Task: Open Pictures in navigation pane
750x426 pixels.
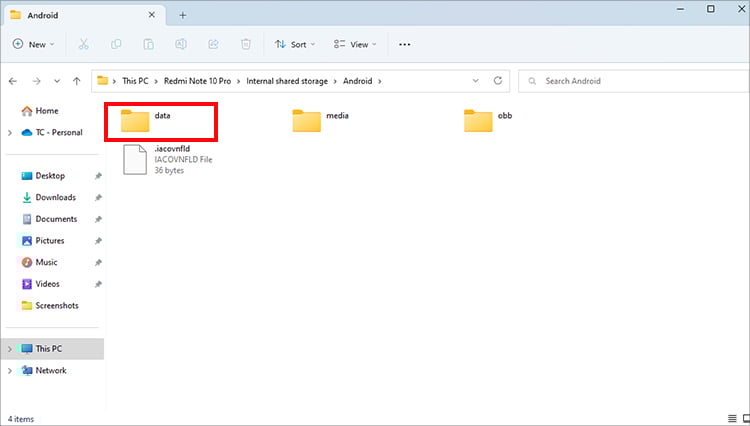Action: pos(43,241)
